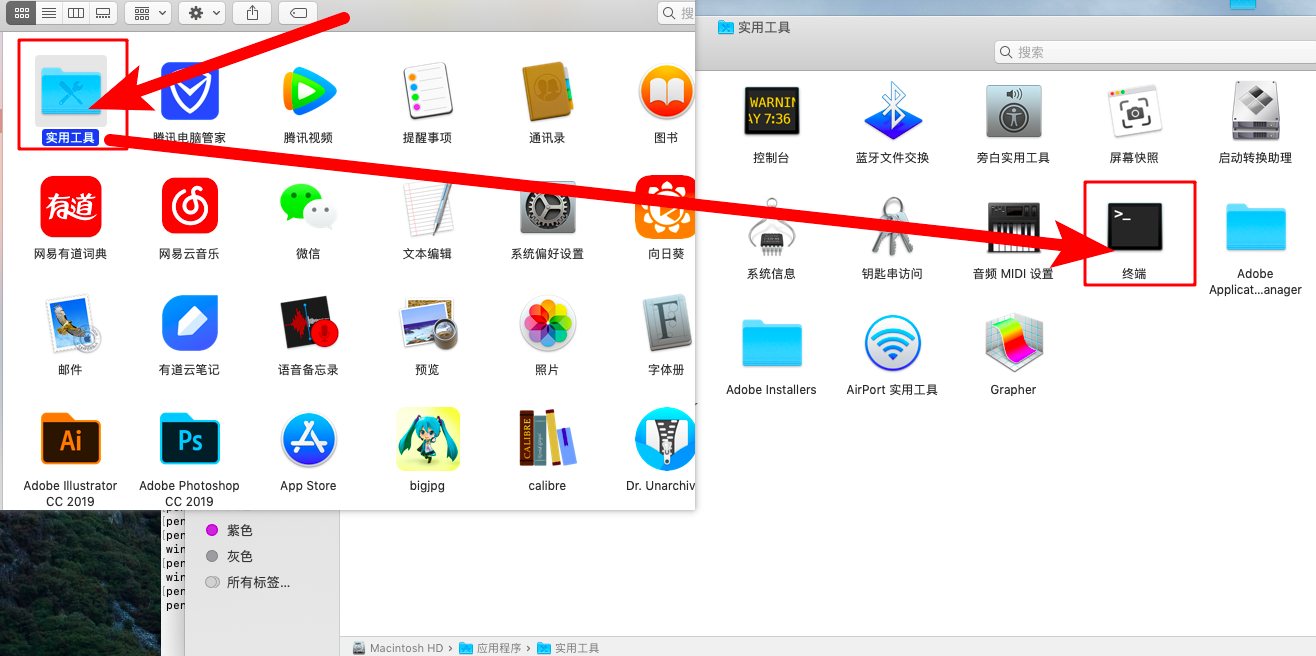The image size is (1316, 656).
Task: Open the gear action menu dropdown
Action: [202, 13]
